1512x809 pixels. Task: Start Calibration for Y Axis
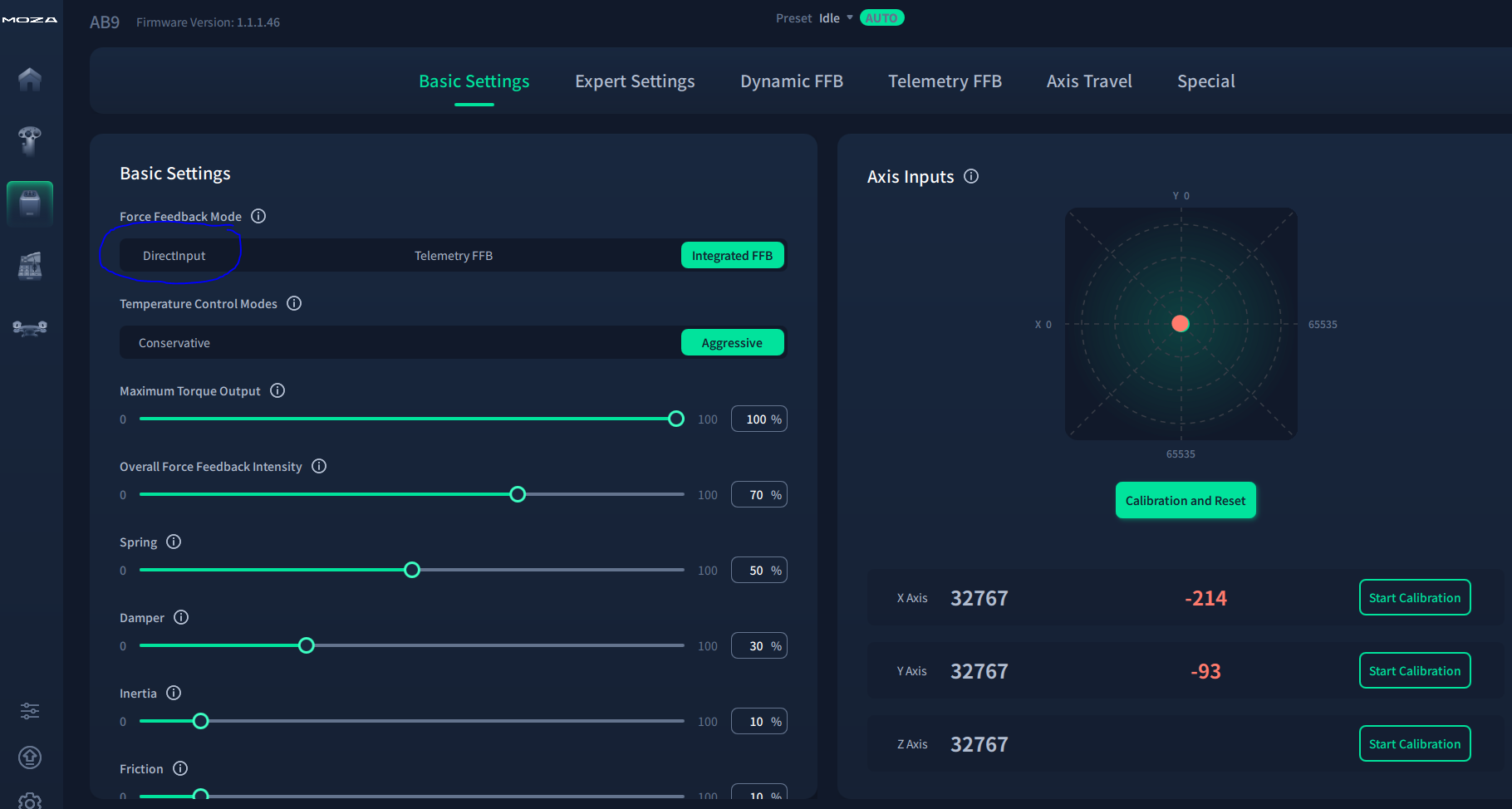(x=1415, y=671)
